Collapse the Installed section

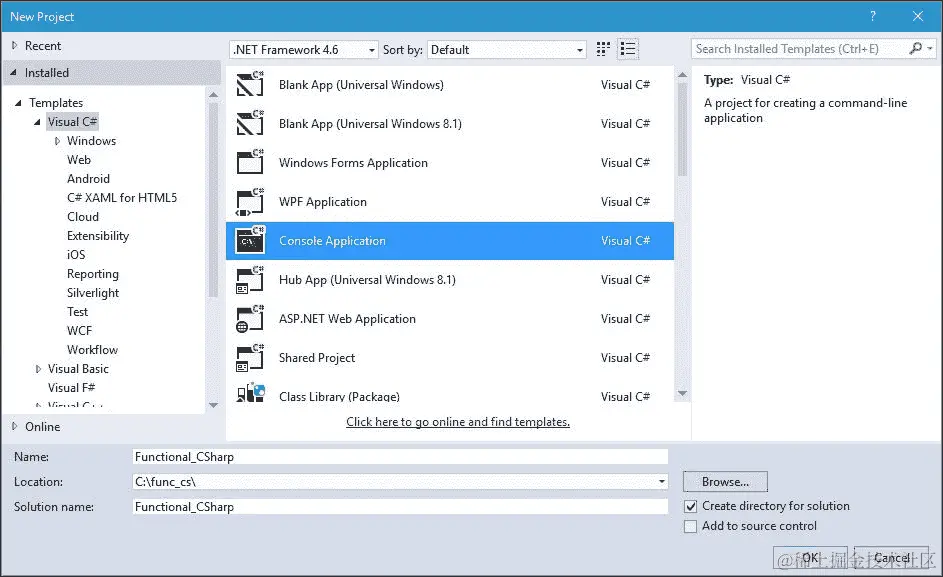pyautogui.click(x=13, y=72)
